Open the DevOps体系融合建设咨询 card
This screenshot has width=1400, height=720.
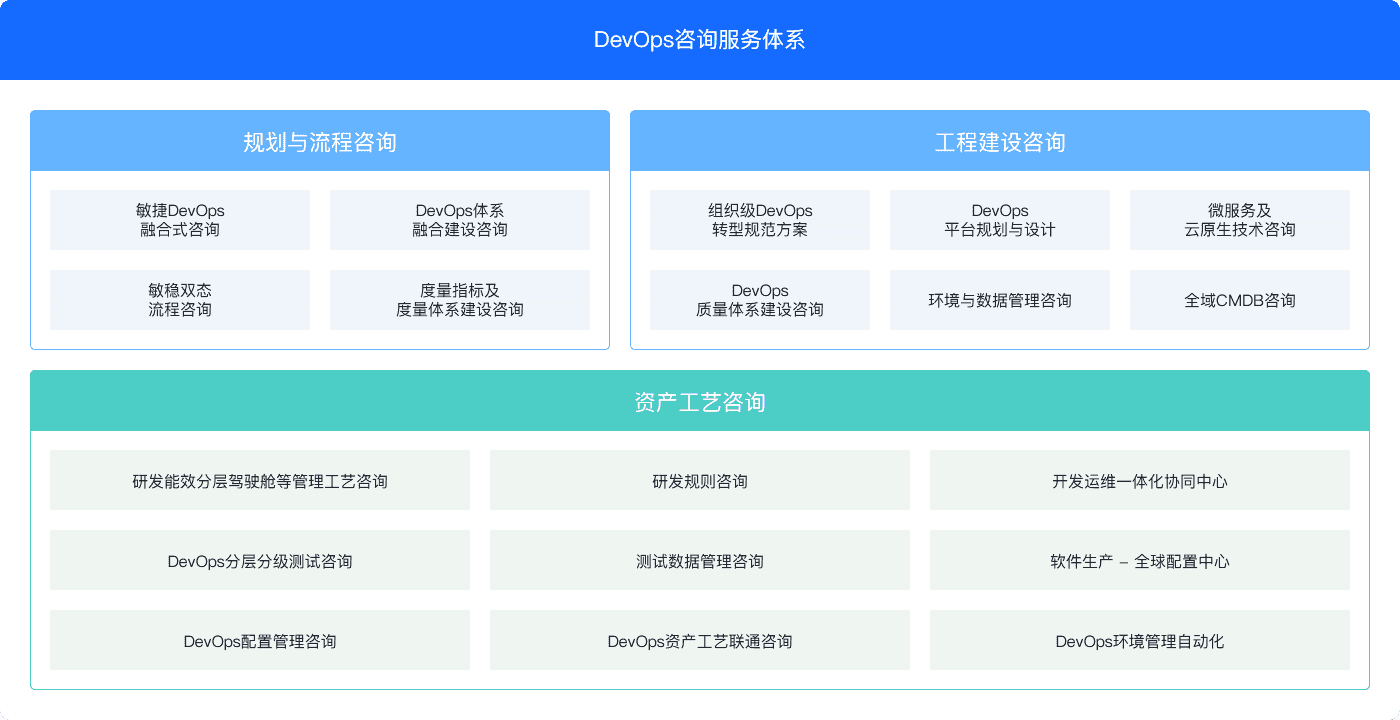tap(460, 219)
